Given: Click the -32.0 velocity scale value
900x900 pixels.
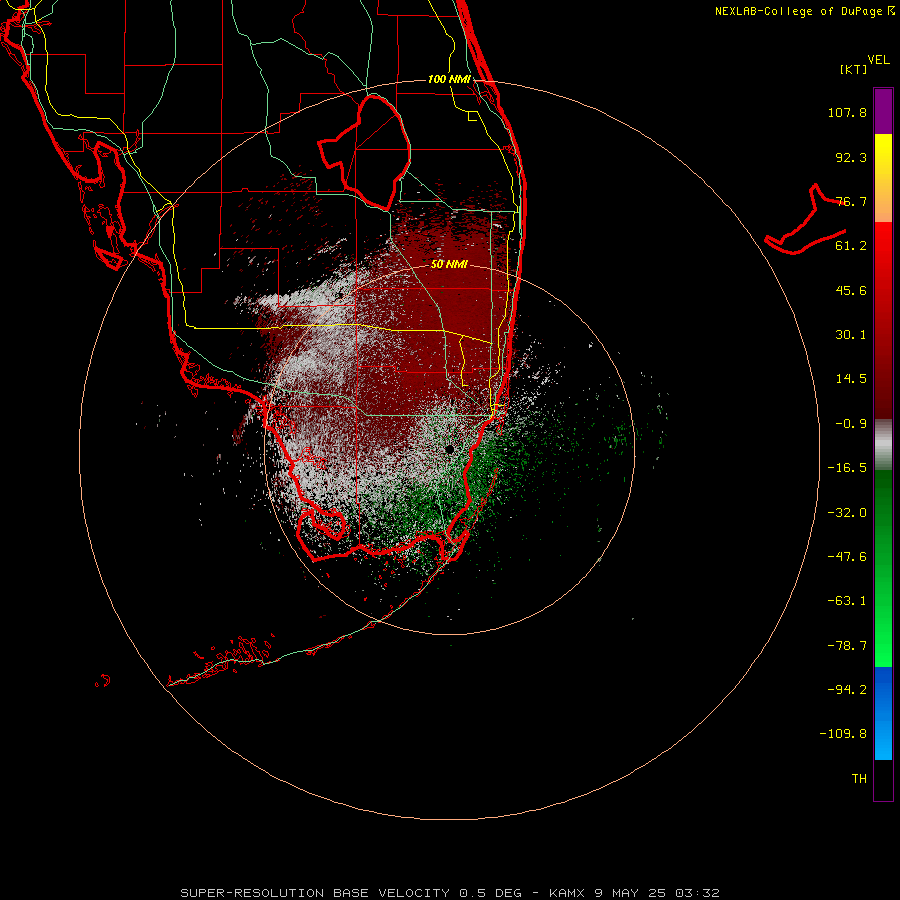Looking at the screenshot, I should point(847,513).
